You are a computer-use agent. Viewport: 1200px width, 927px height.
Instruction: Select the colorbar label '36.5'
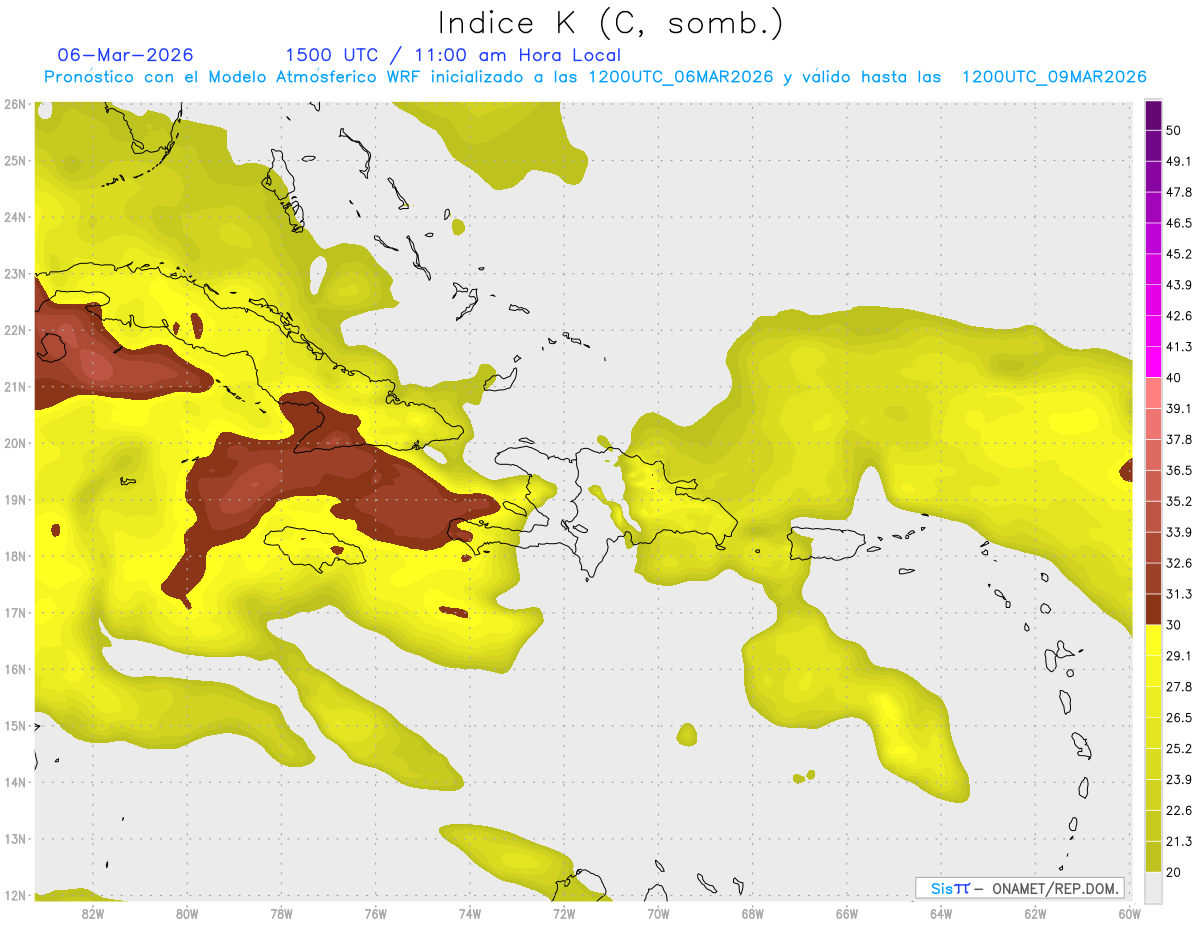[1179, 471]
